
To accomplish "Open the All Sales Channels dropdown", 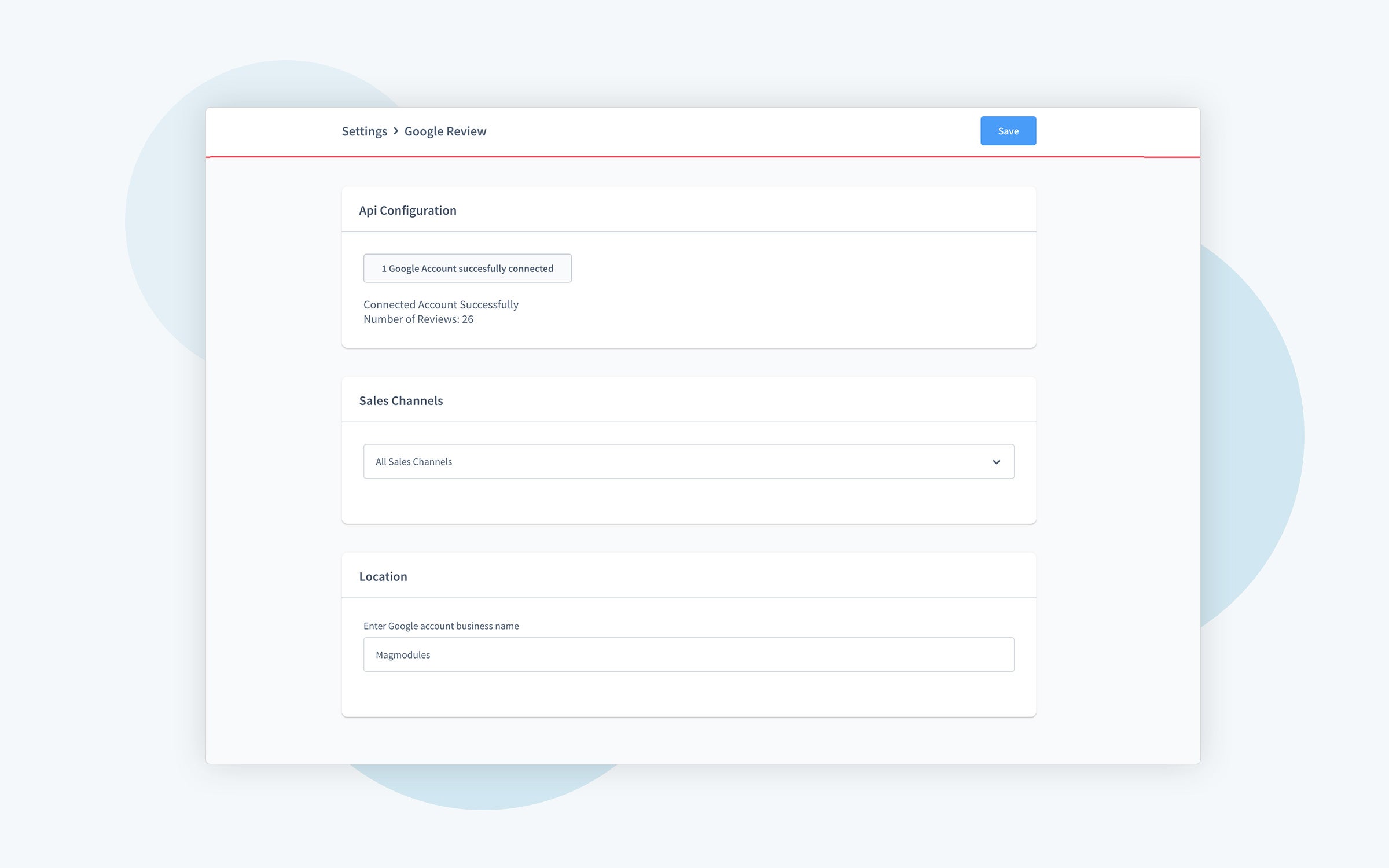I will (x=689, y=461).
